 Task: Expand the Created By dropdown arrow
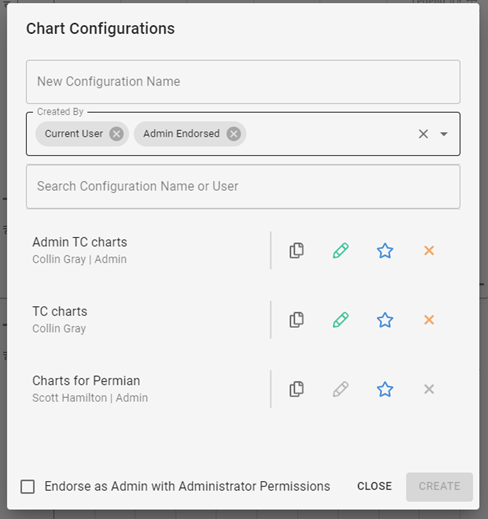coord(444,134)
